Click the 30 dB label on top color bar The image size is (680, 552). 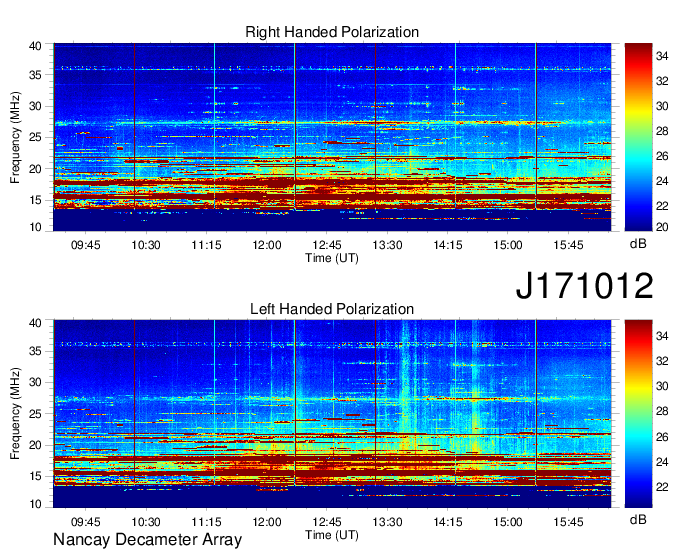tap(662, 106)
